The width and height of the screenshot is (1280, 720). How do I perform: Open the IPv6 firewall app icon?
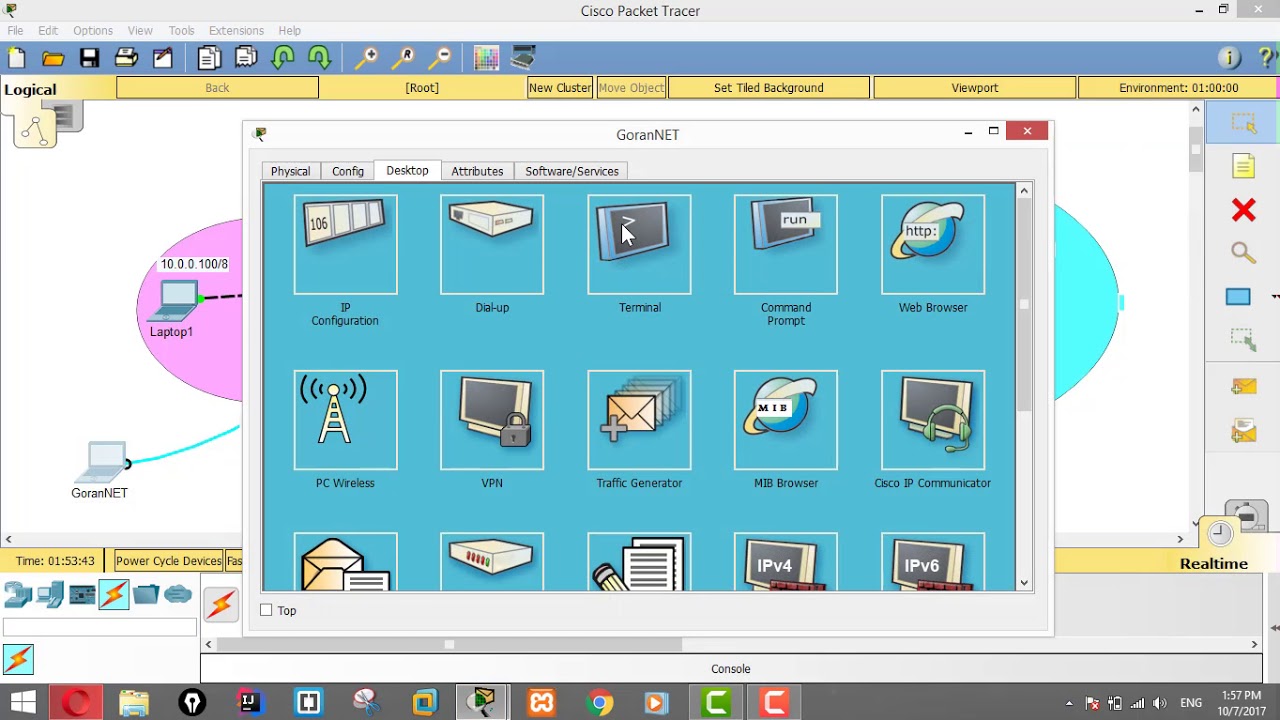[933, 563]
